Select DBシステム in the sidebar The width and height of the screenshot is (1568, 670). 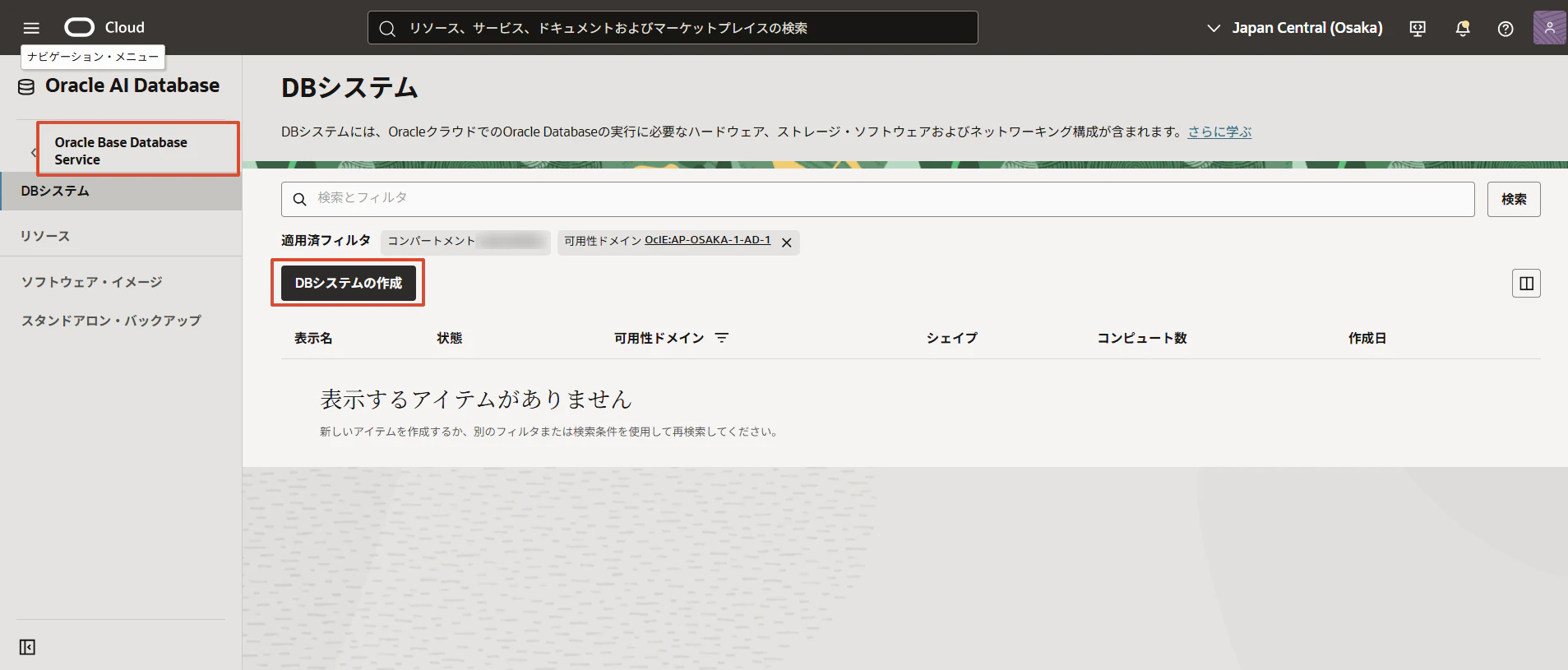(x=121, y=191)
